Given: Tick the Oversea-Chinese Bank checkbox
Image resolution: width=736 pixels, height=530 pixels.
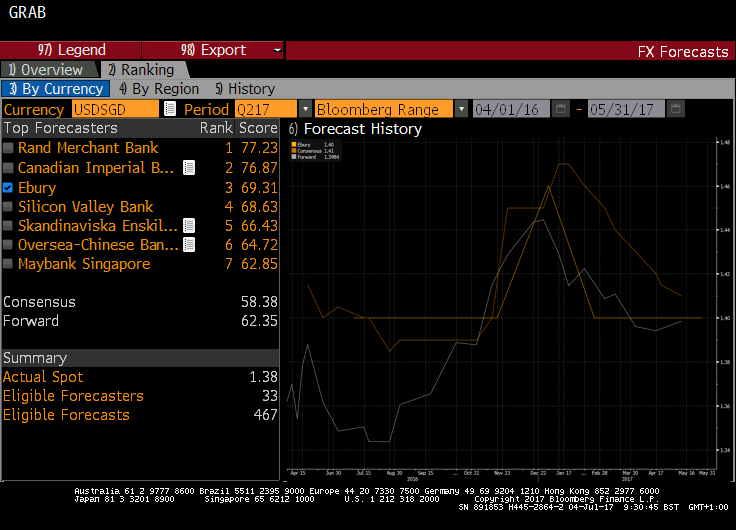Looking at the screenshot, I should pos(8,245).
